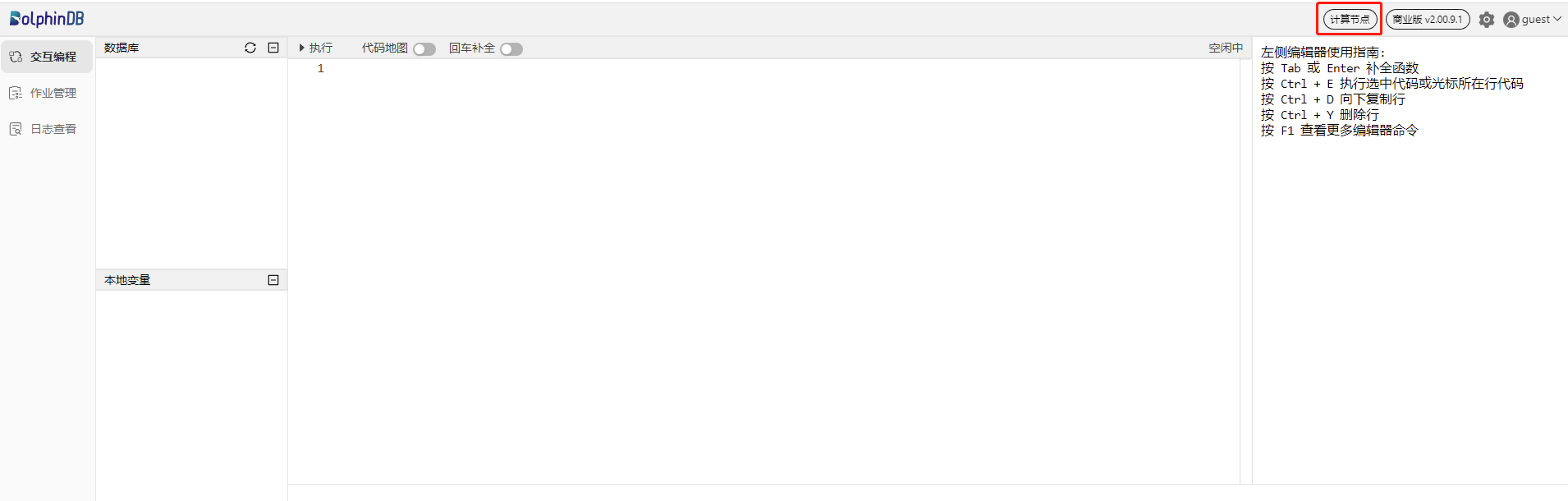Click the 作业管理 sidebar icon

pos(16,93)
